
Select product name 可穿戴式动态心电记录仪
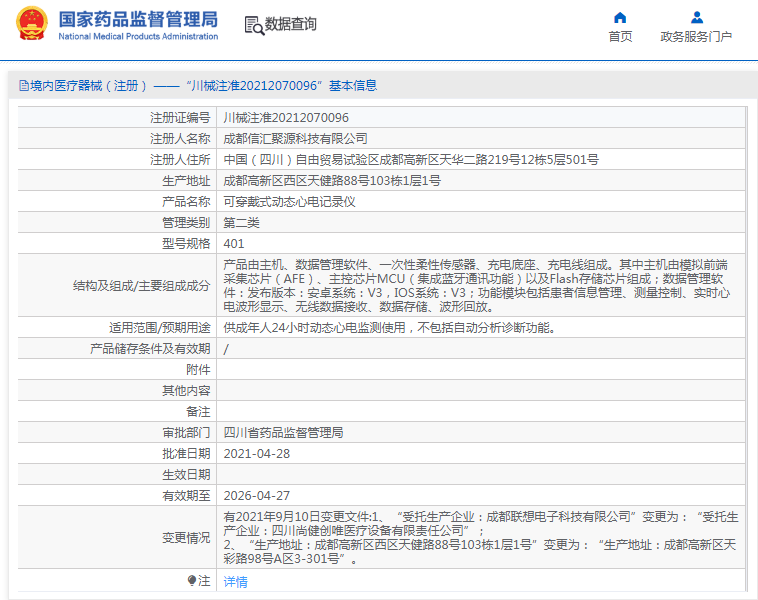pos(289,202)
